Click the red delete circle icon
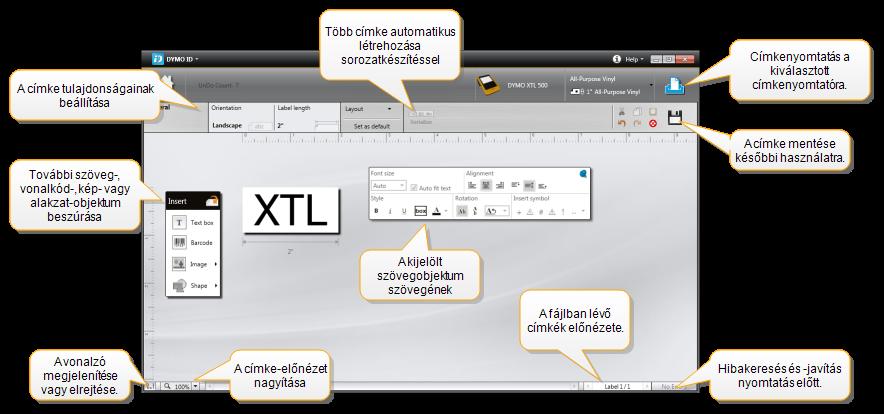884x414 pixels. click(x=653, y=123)
